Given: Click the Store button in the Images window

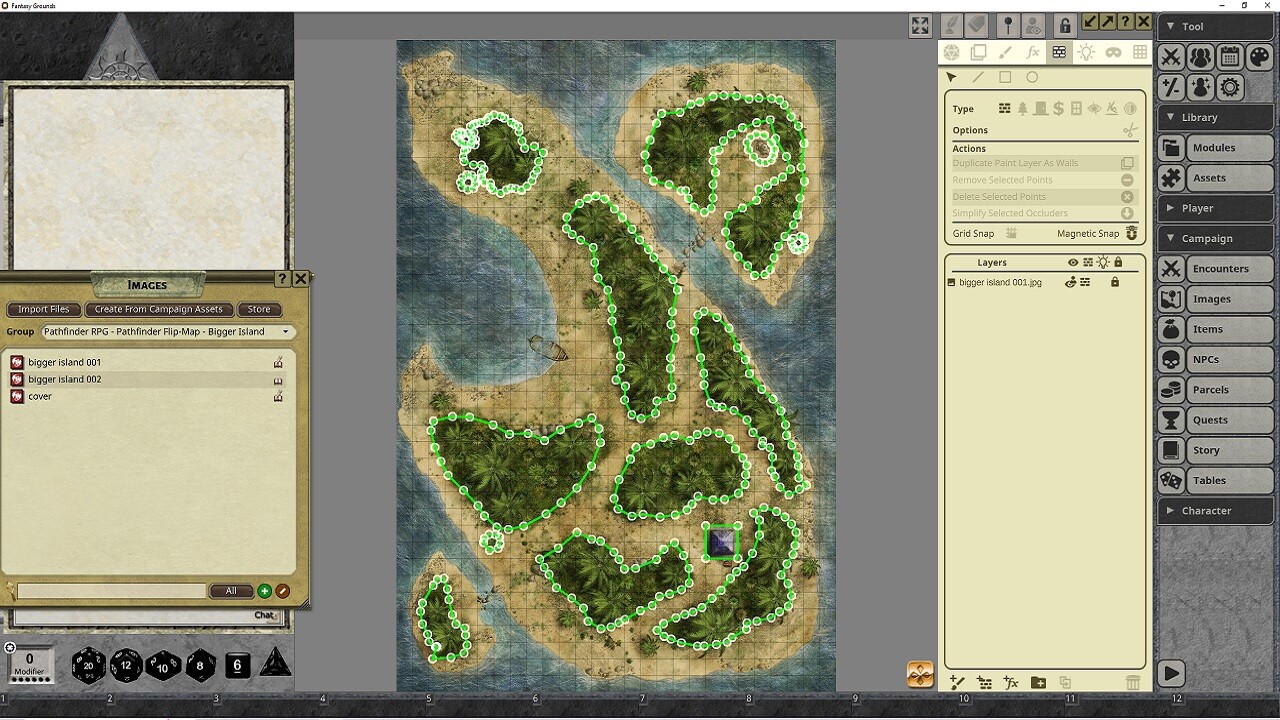Looking at the screenshot, I should (x=259, y=309).
